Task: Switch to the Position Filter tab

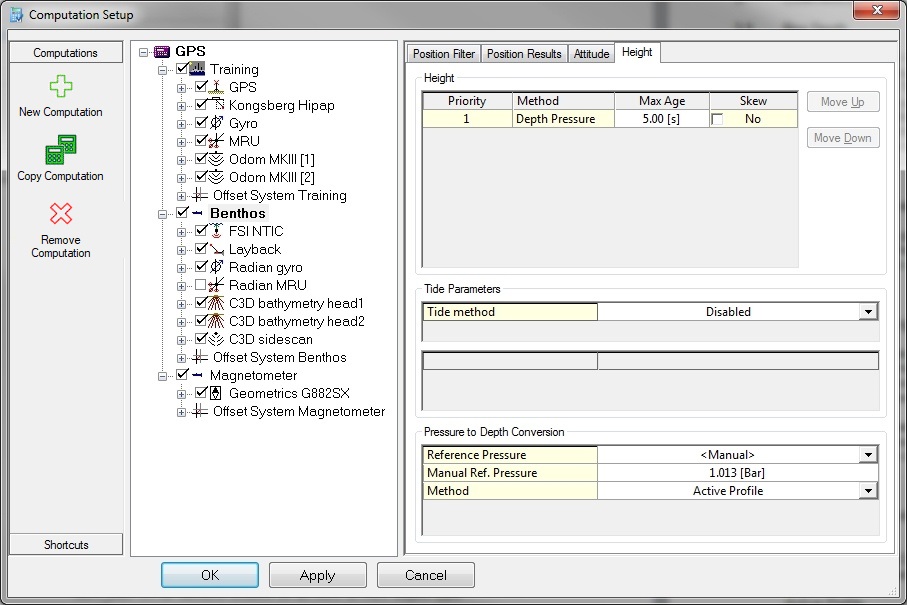Action: pyautogui.click(x=444, y=53)
